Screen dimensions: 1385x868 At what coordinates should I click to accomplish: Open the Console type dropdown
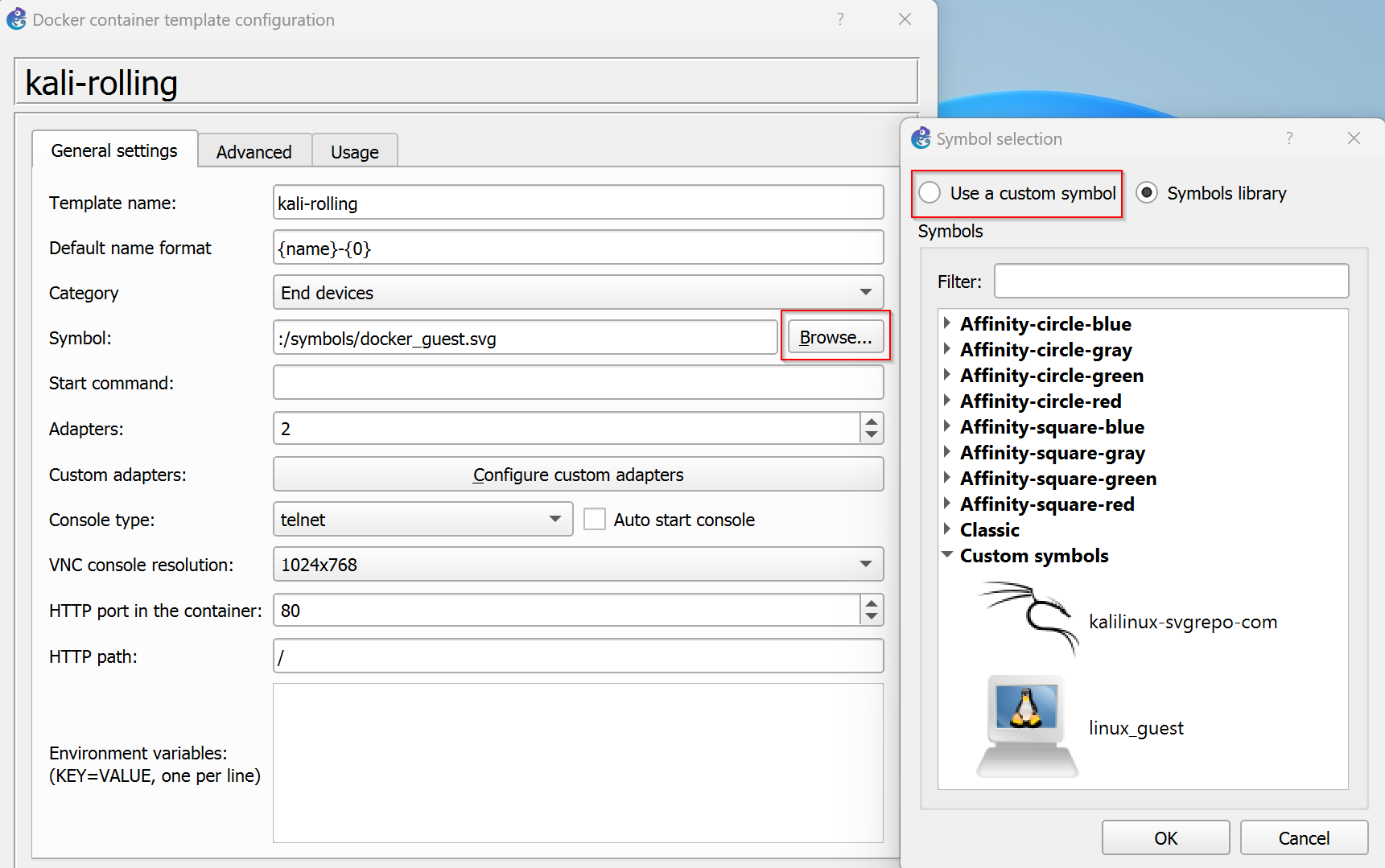click(423, 520)
